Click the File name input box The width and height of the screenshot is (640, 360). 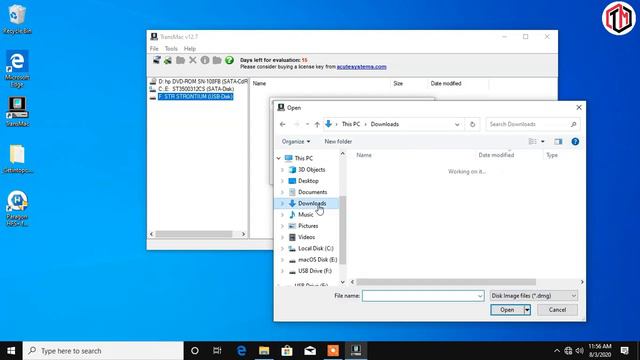(x=423, y=296)
